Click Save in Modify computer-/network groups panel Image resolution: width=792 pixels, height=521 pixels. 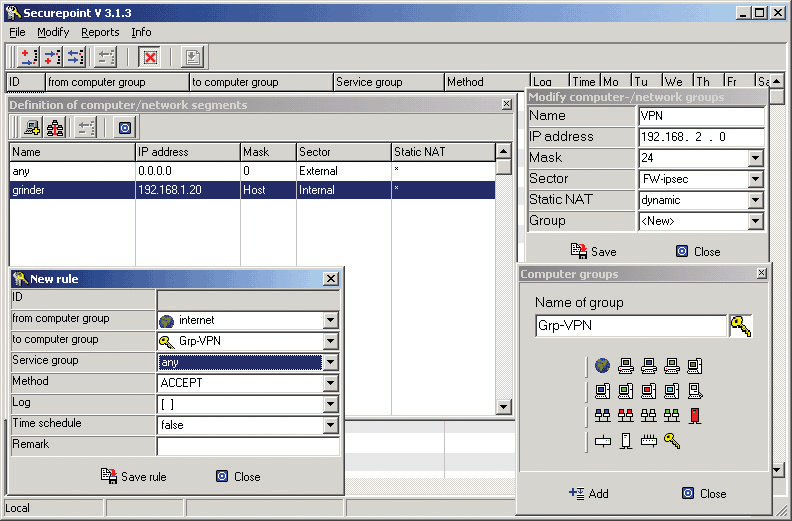click(593, 251)
